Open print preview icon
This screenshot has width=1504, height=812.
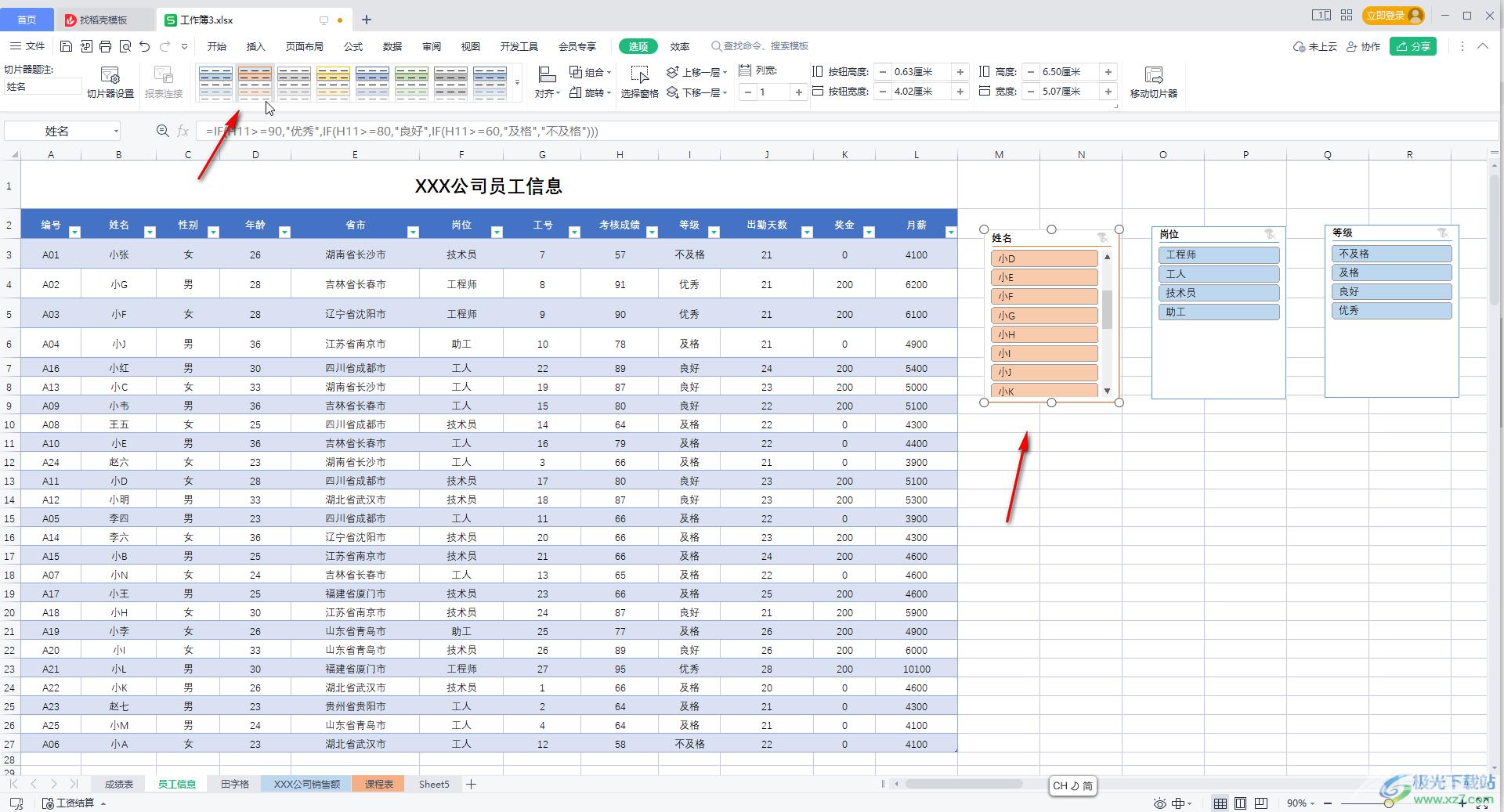[125, 46]
